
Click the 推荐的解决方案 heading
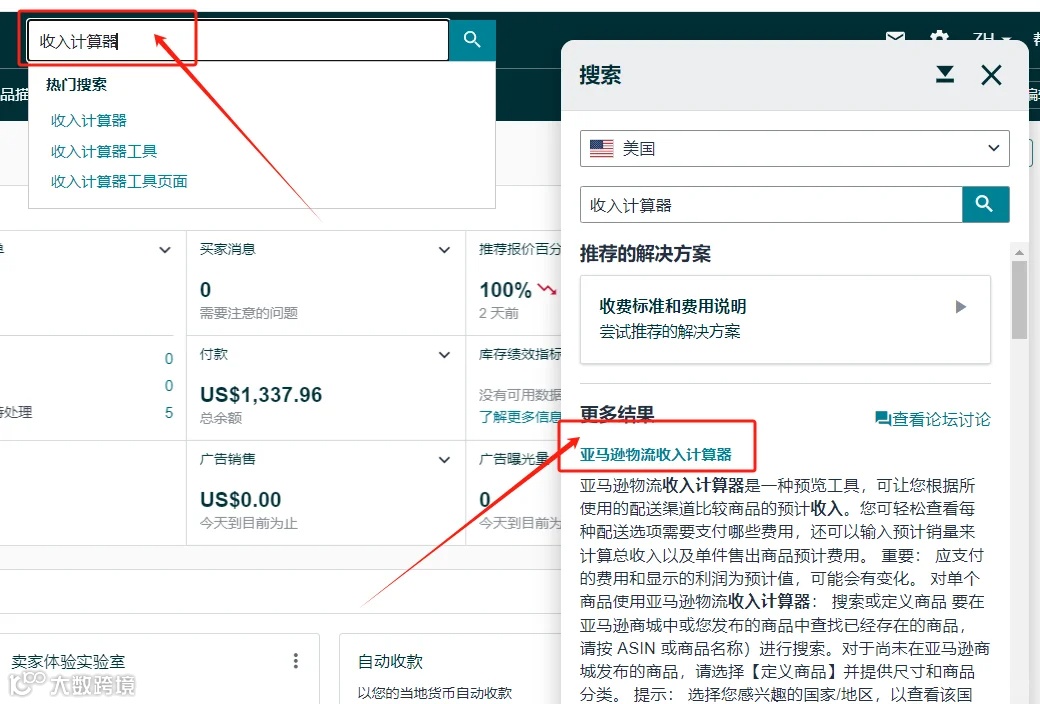pyautogui.click(x=645, y=253)
